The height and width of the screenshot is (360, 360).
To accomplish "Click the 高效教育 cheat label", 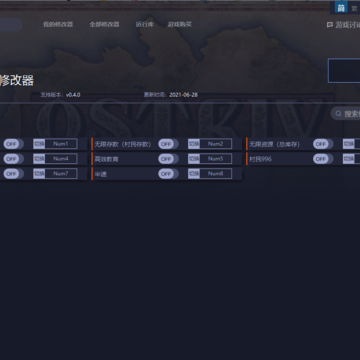I will (106, 159).
